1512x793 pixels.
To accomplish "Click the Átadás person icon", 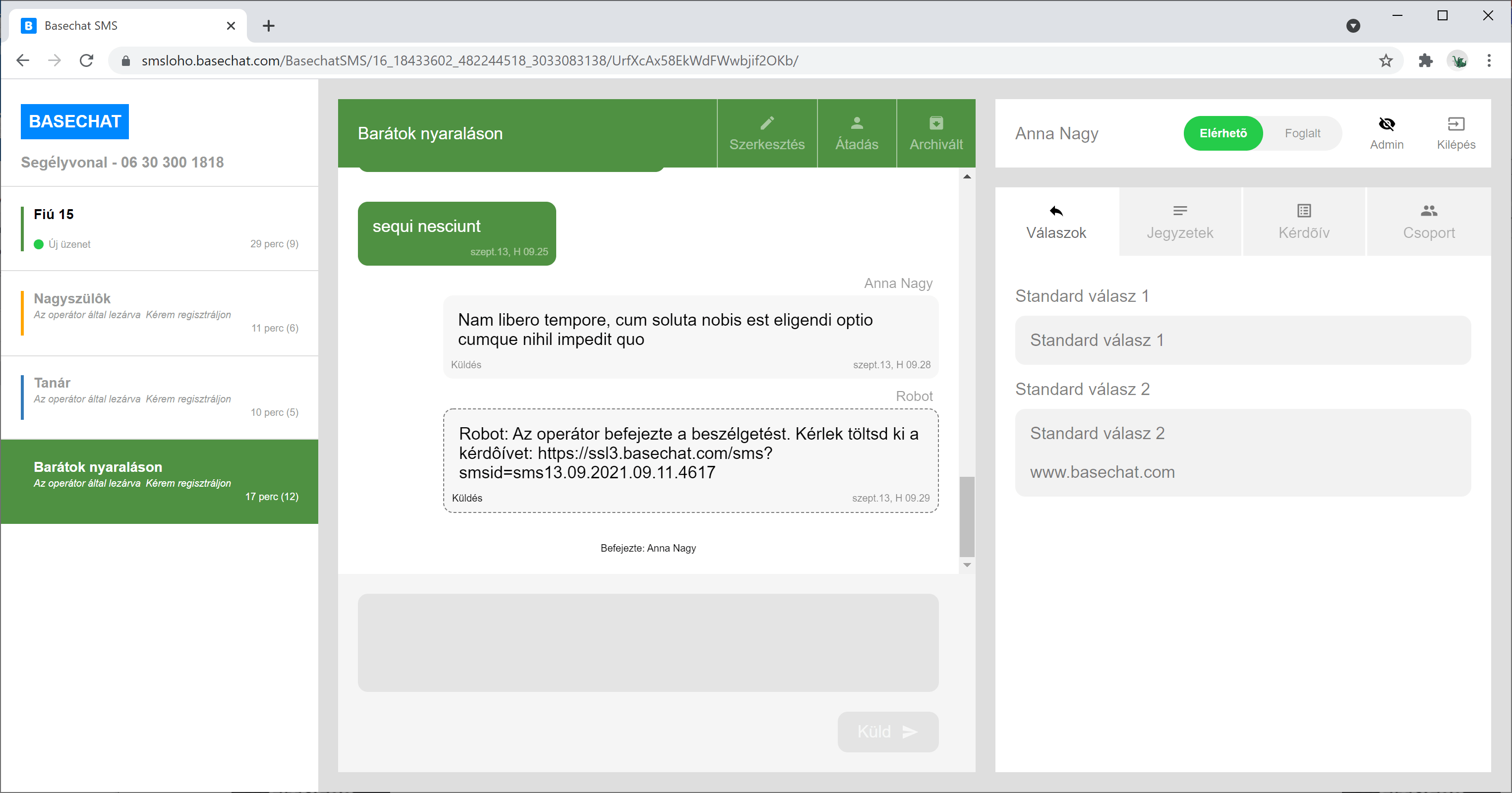I will 856,123.
